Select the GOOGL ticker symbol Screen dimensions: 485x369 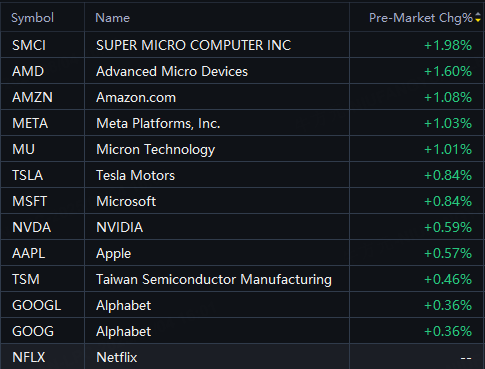37,305
